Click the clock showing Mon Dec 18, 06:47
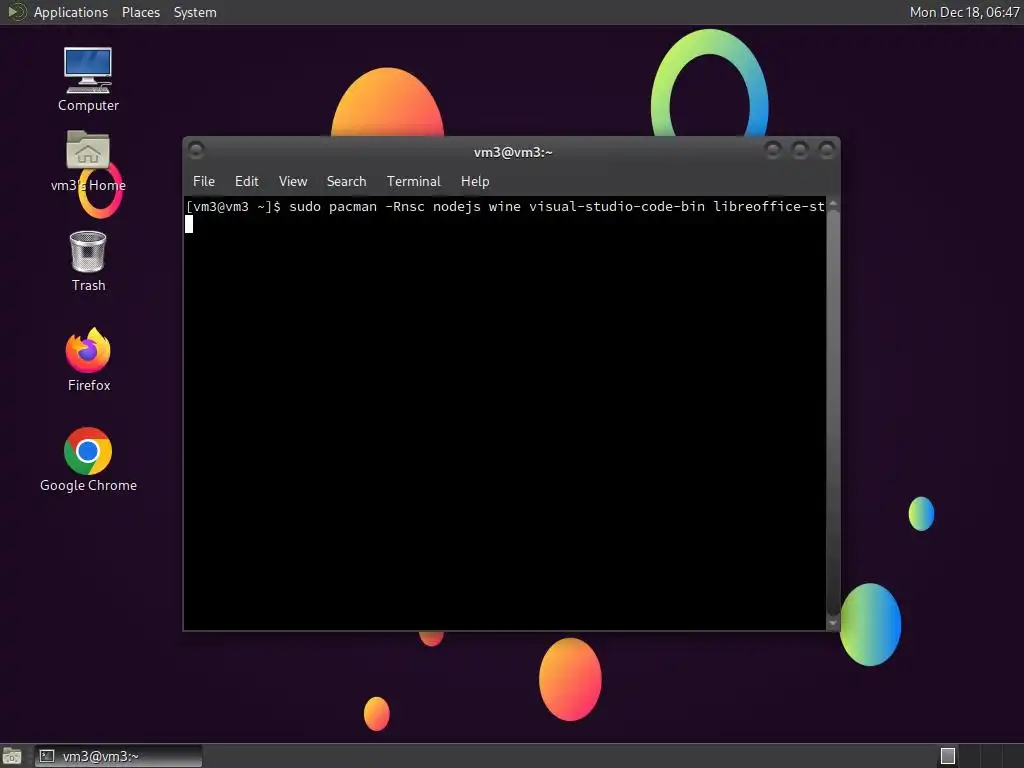The width and height of the screenshot is (1024, 768). click(964, 12)
